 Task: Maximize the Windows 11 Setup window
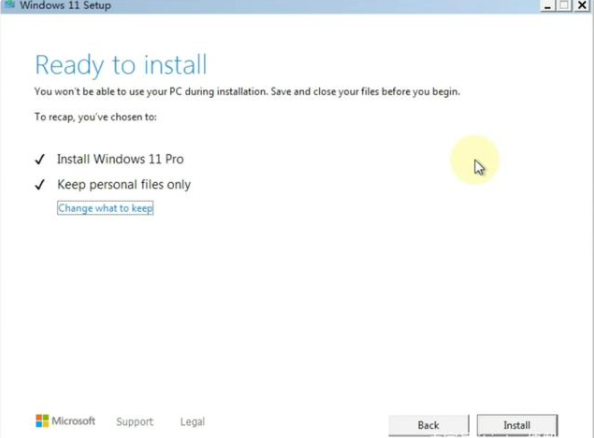[564, 6]
